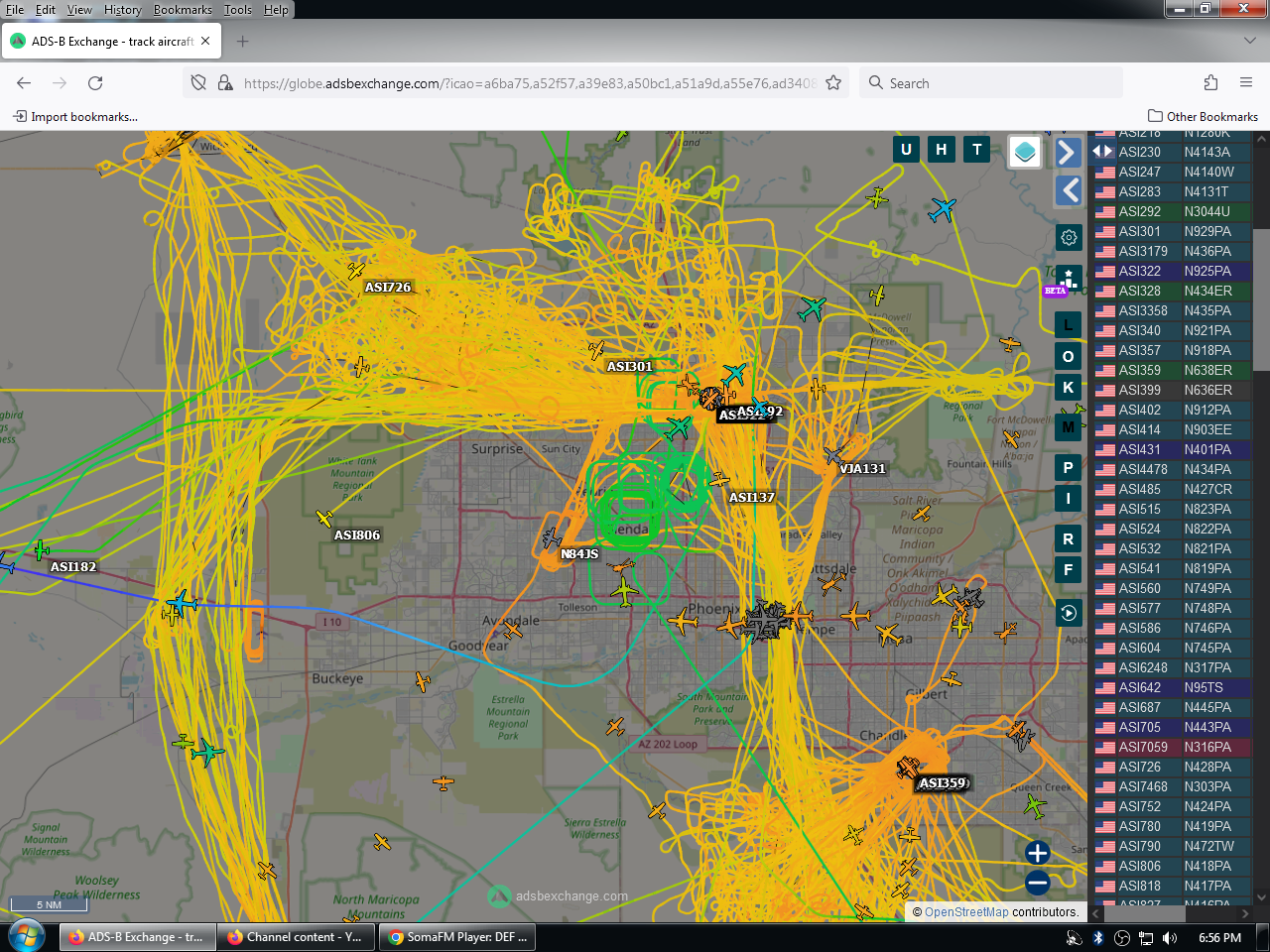This screenshot has width=1270, height=952.
Task: Toggle the P map option
Action: click(x=1069, y=468)
